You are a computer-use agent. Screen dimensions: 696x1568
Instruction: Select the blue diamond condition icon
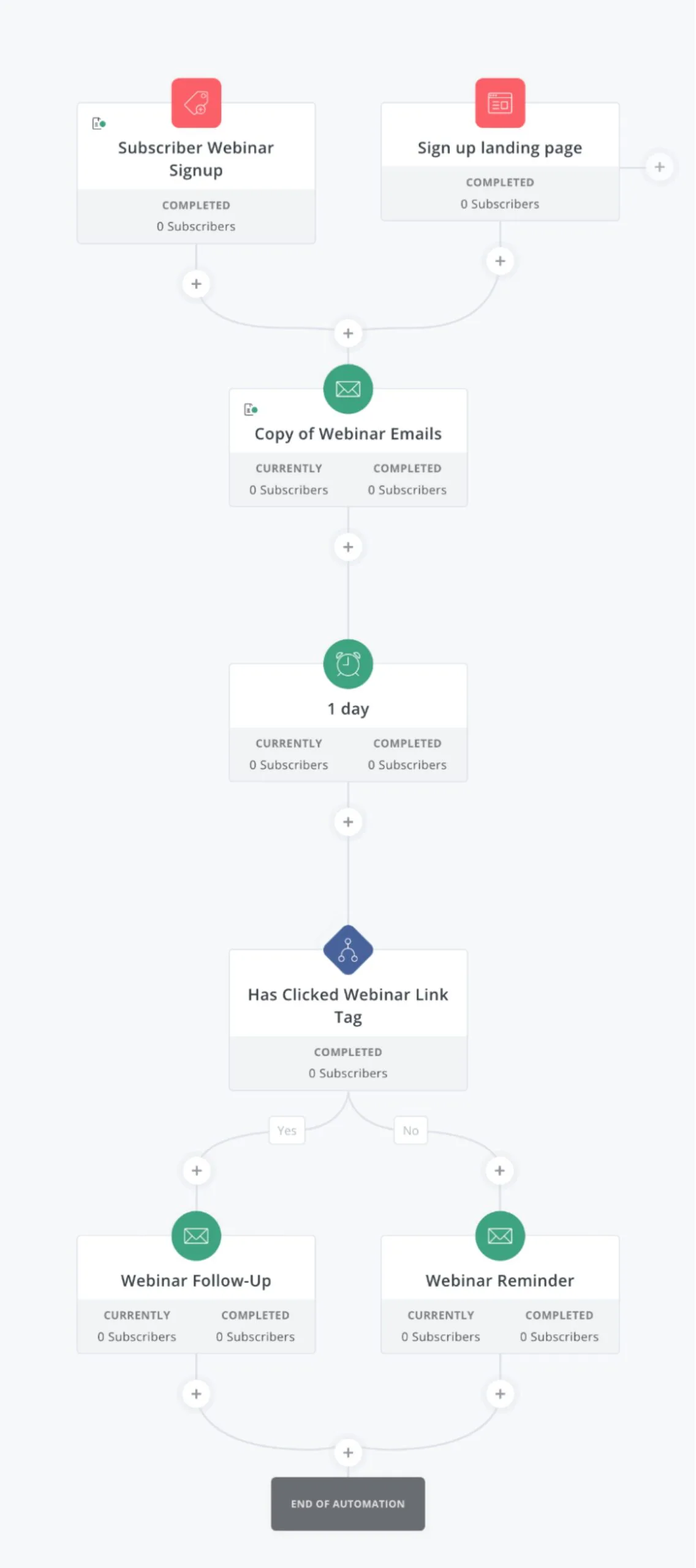click(x=348, y=950)
